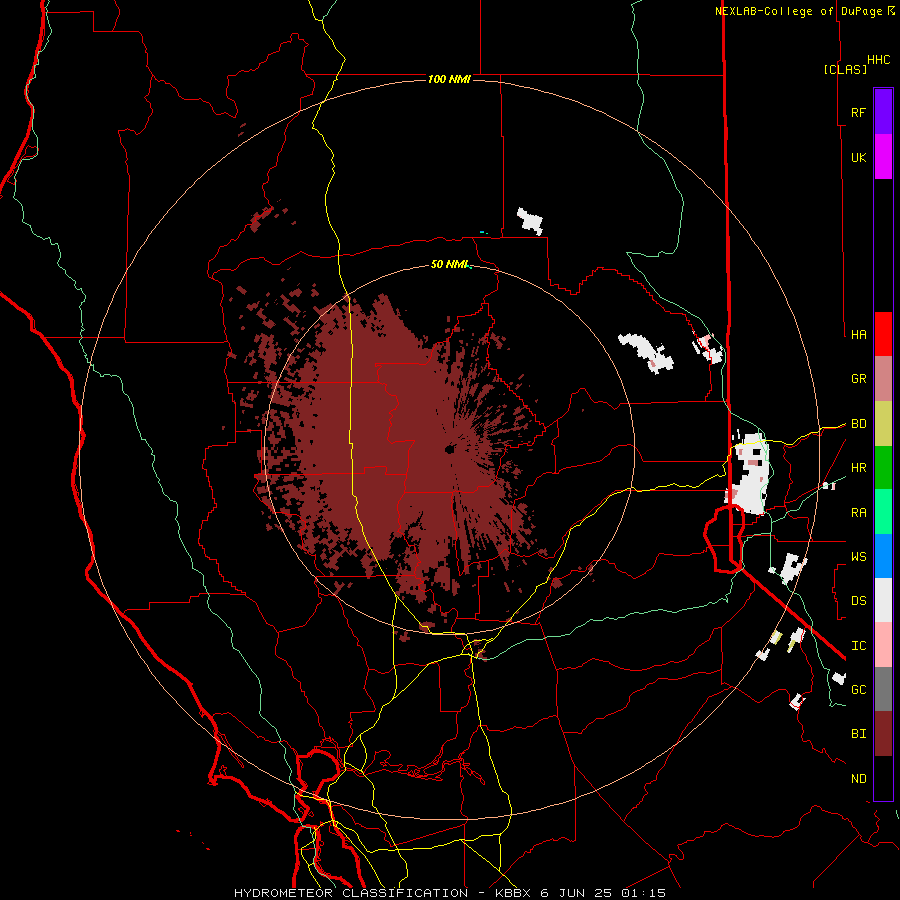This screenshot has width=900, height=900.
Task: Click the HR legend label
Action: [x=858, y=468]
